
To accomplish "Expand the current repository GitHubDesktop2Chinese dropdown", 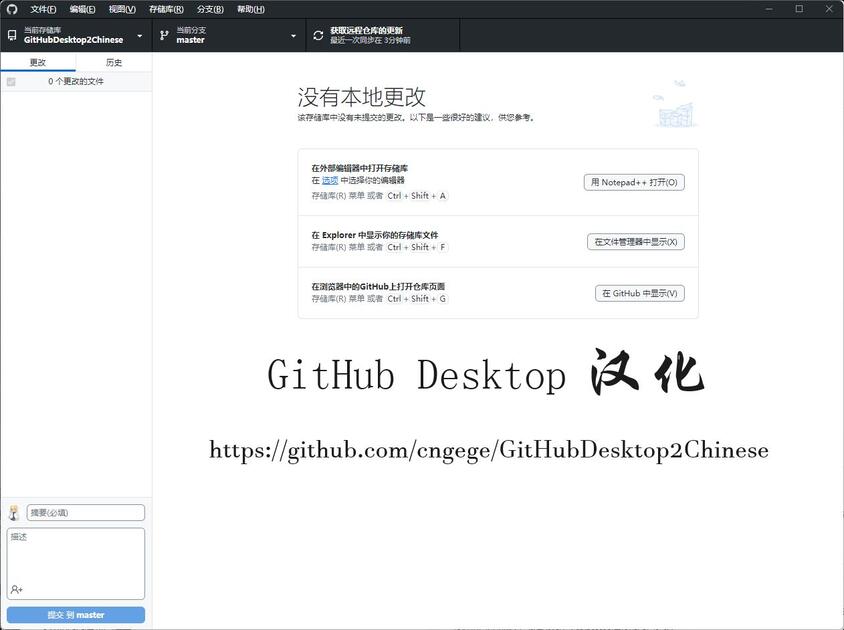I will [76, 36].
